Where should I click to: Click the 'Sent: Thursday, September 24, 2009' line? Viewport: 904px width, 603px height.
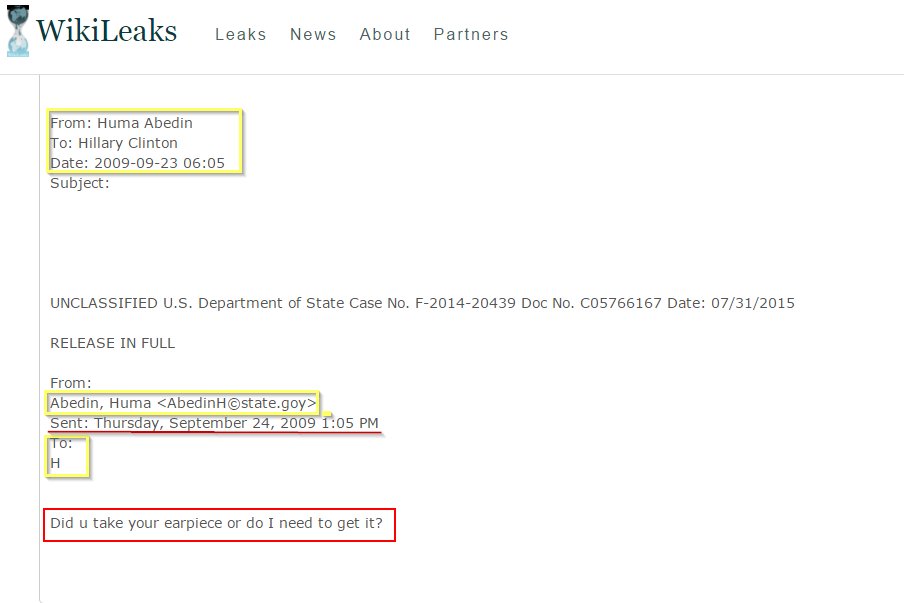214,423
